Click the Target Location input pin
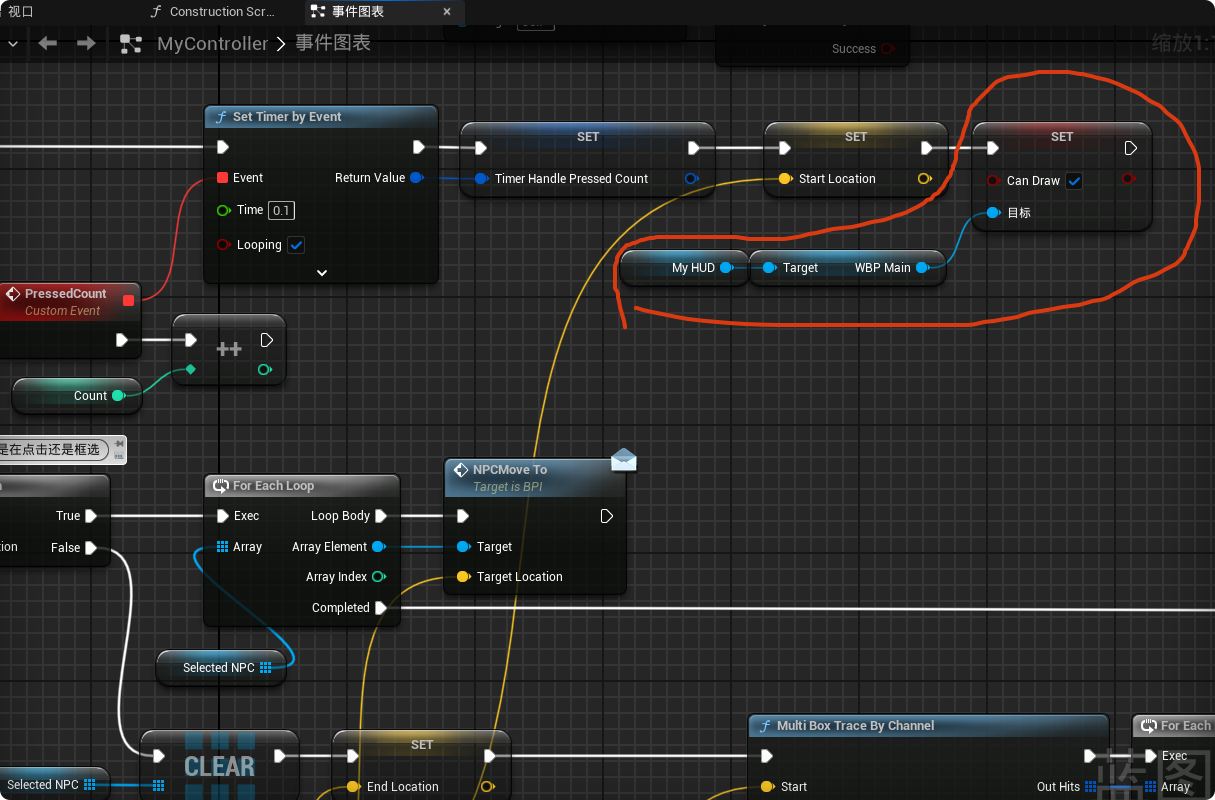The image size is (1215, 800). tap(463, 577)
